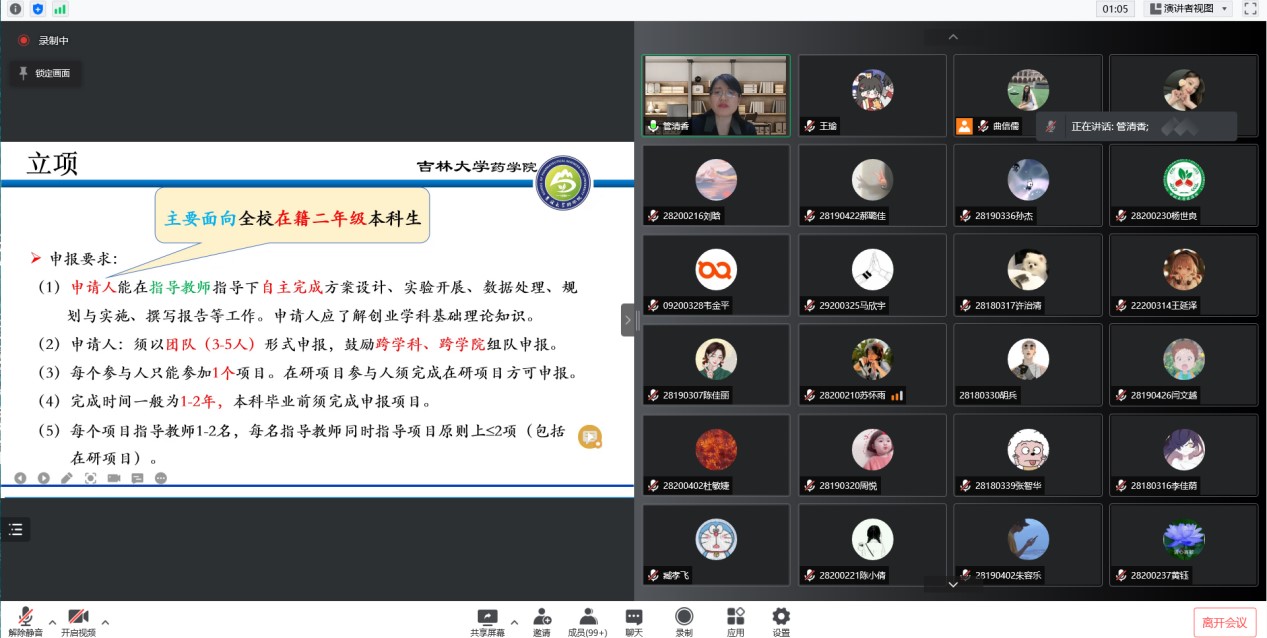Toggle the 录制 recording button
This screenshot has height=638, width=1267.
click(684, 621)
